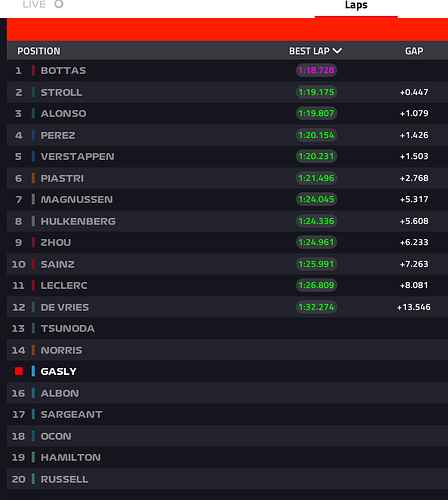The height and width of the screenshot is (500, 448).
Task: Select the highlighted GASLY row
Action: click(x=227, y=371)
